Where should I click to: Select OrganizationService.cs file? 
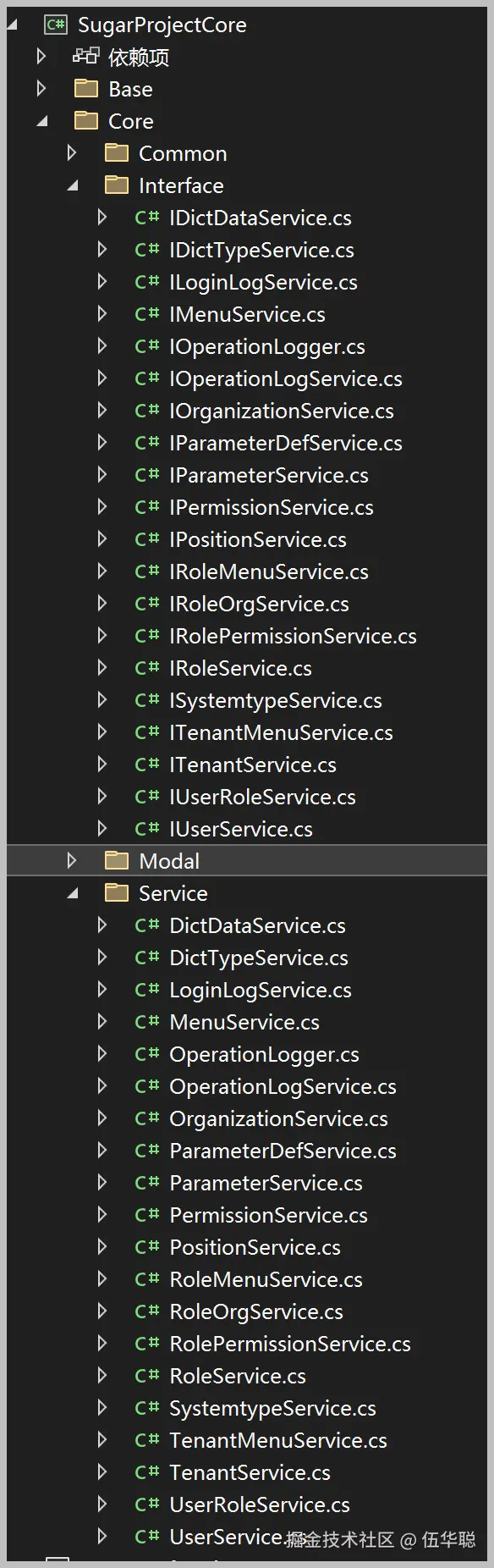[x=278, y=1118]
